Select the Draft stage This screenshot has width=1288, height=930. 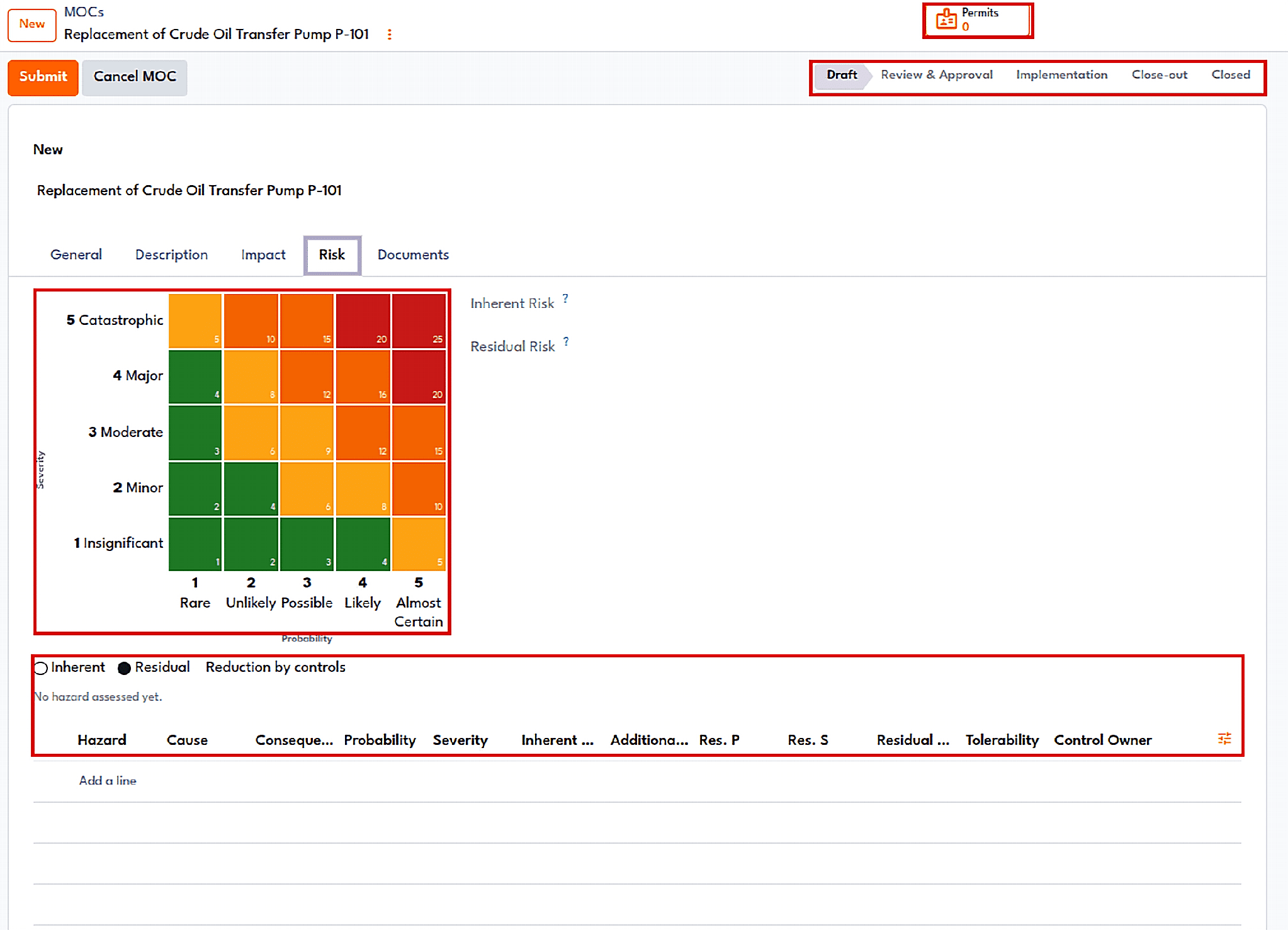[842, 75]
